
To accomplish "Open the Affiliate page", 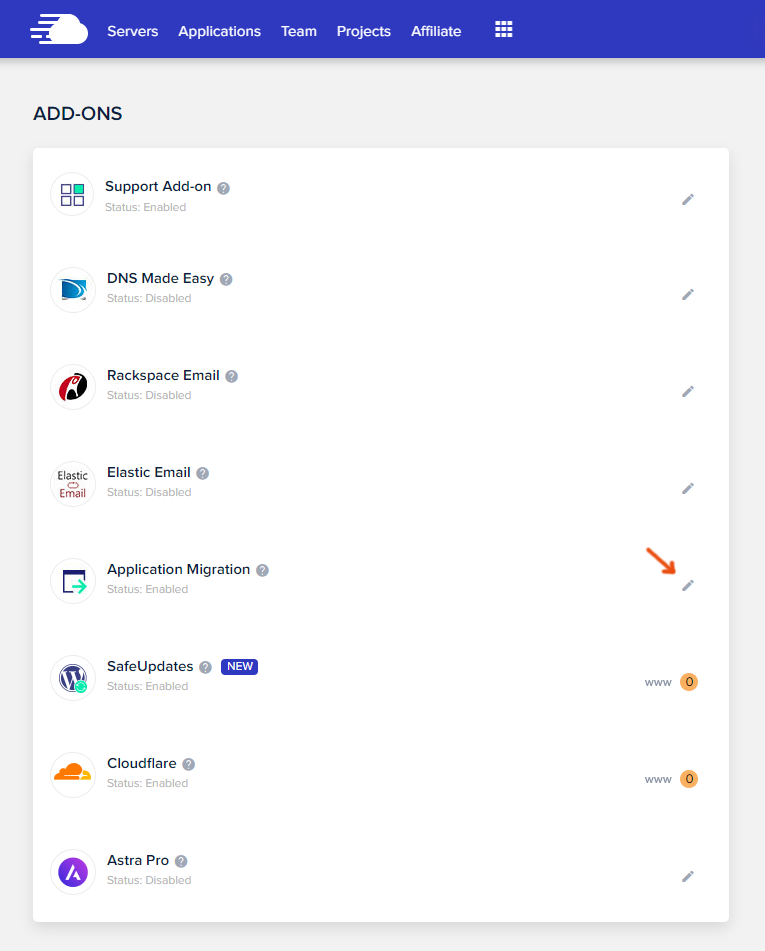I will (436, 31).
